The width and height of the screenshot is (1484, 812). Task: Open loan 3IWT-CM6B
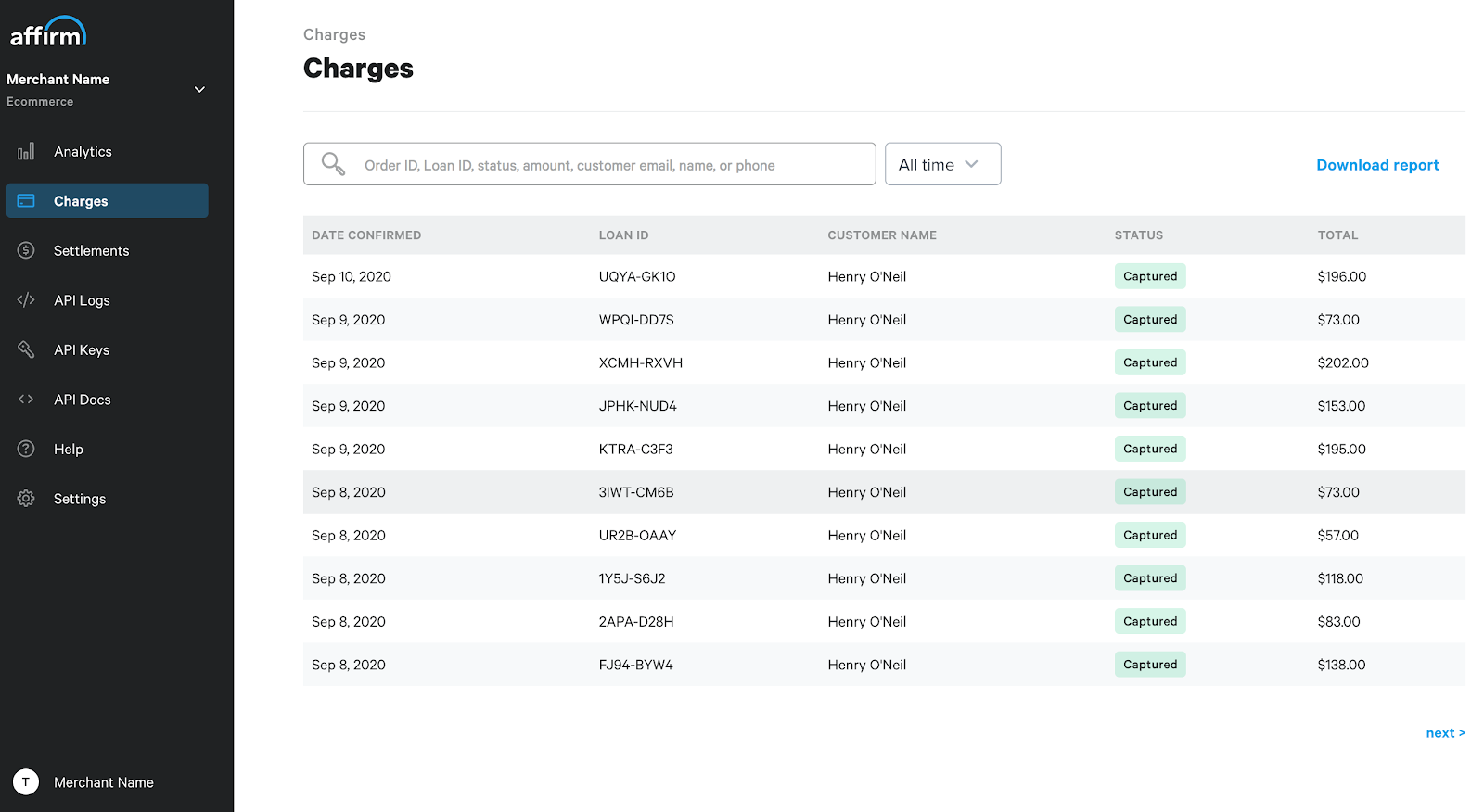pyautogui.click(x=636, y=492)
